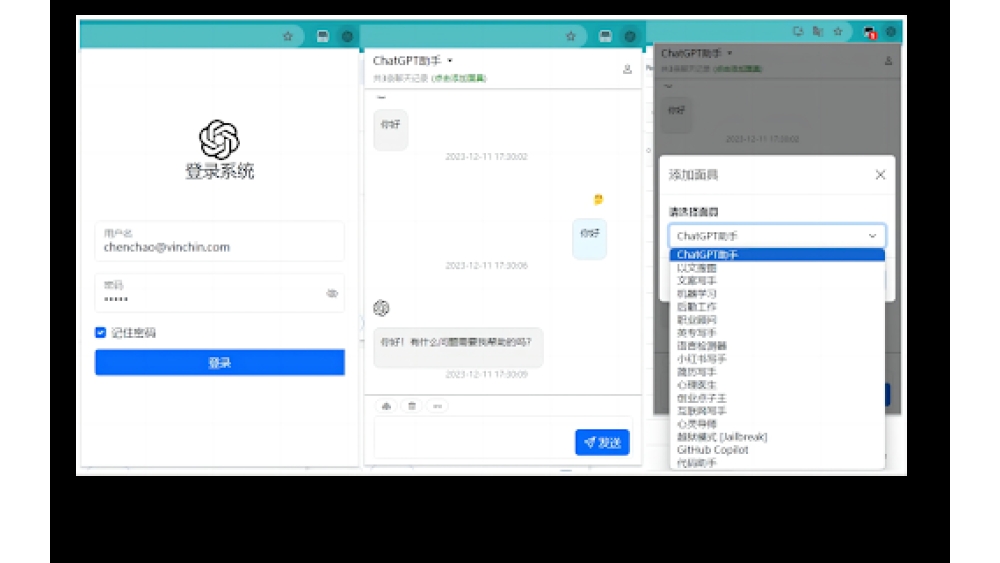Click the blue 登录 button
The width and height of the screenshot is (1000, 563).
click(x=219, y=362)
